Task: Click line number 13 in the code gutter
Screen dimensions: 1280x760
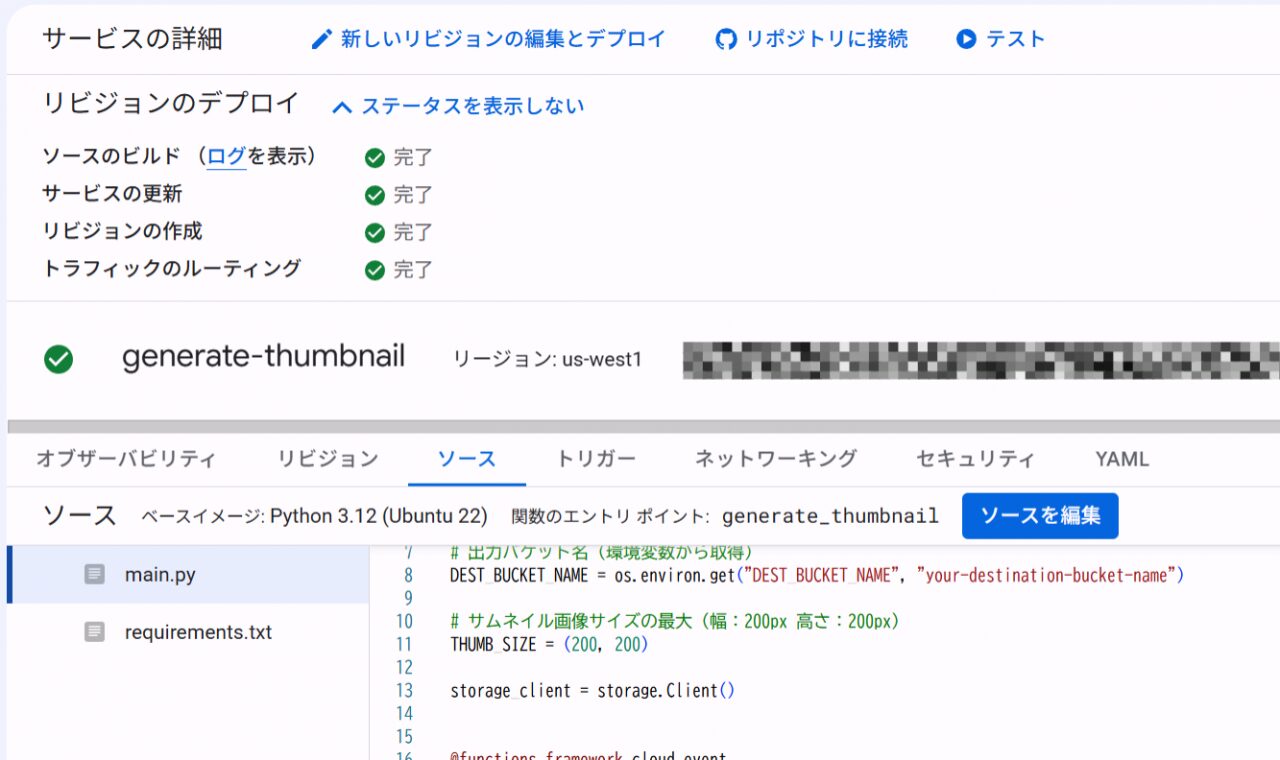Action: [x=404, y=691]
